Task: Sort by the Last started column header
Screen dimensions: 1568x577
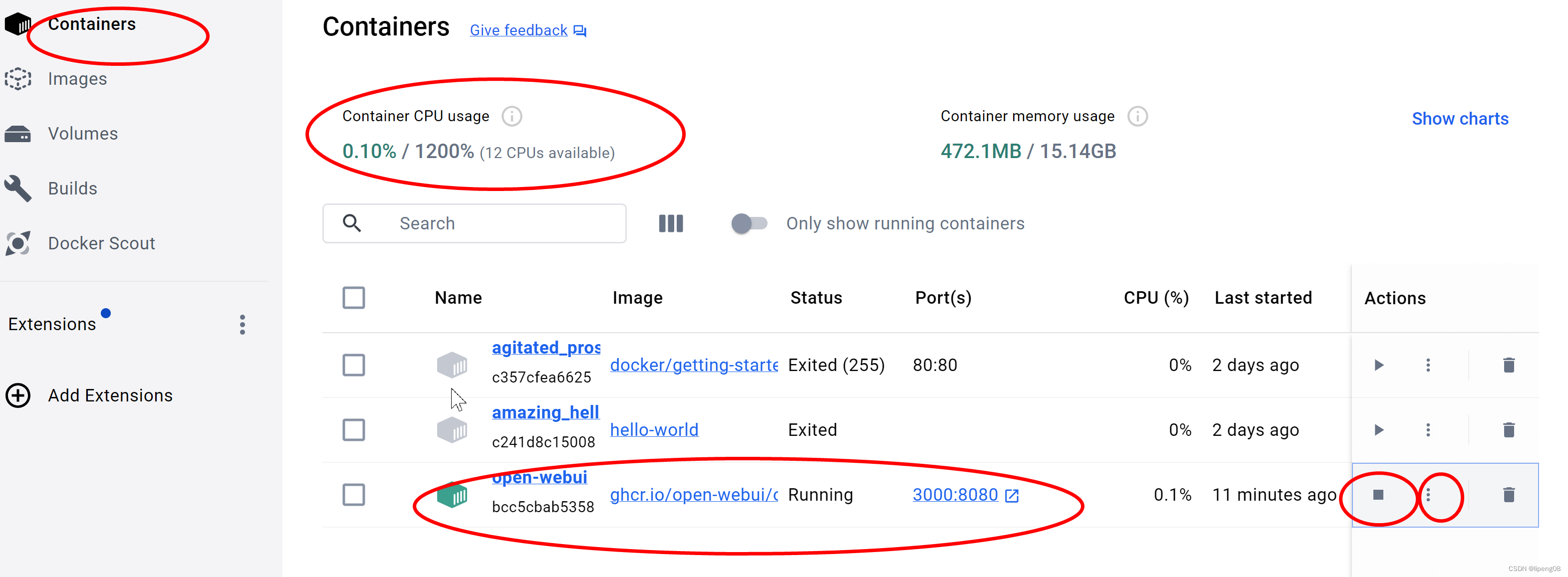Action: click(x=1263, y=298)
